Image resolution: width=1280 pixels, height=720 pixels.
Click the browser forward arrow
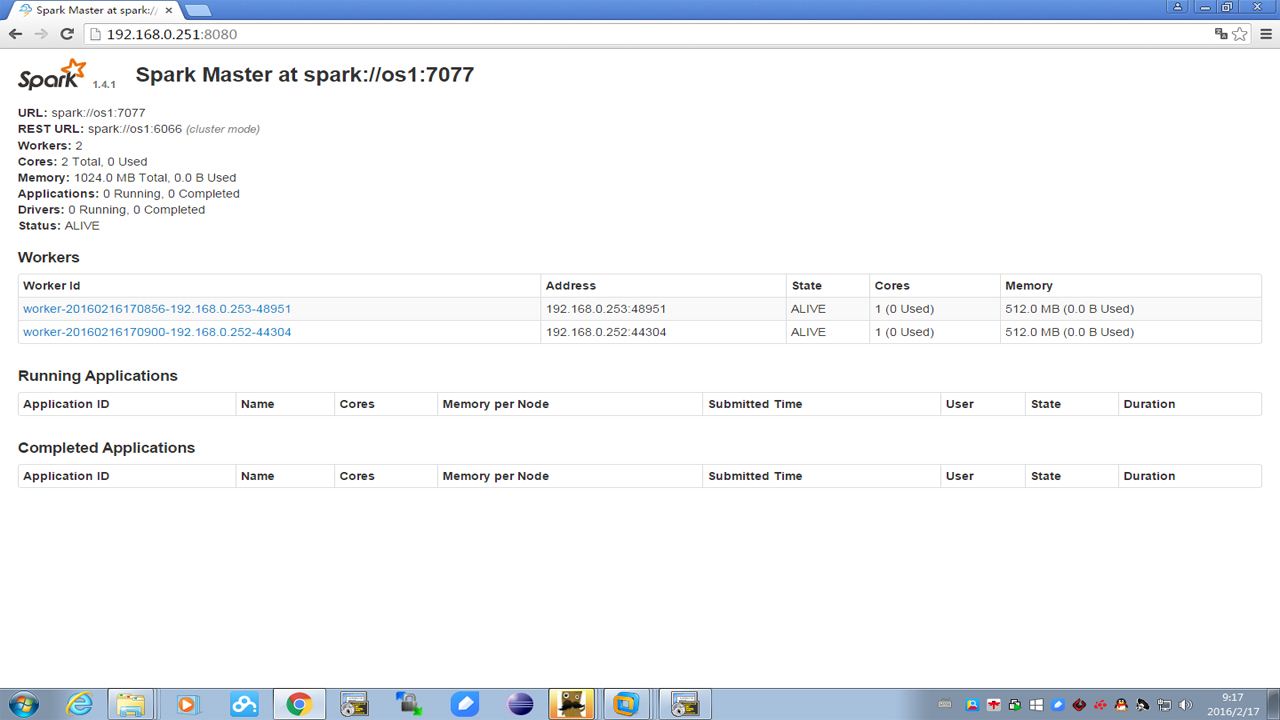click(x=41, y=34)
